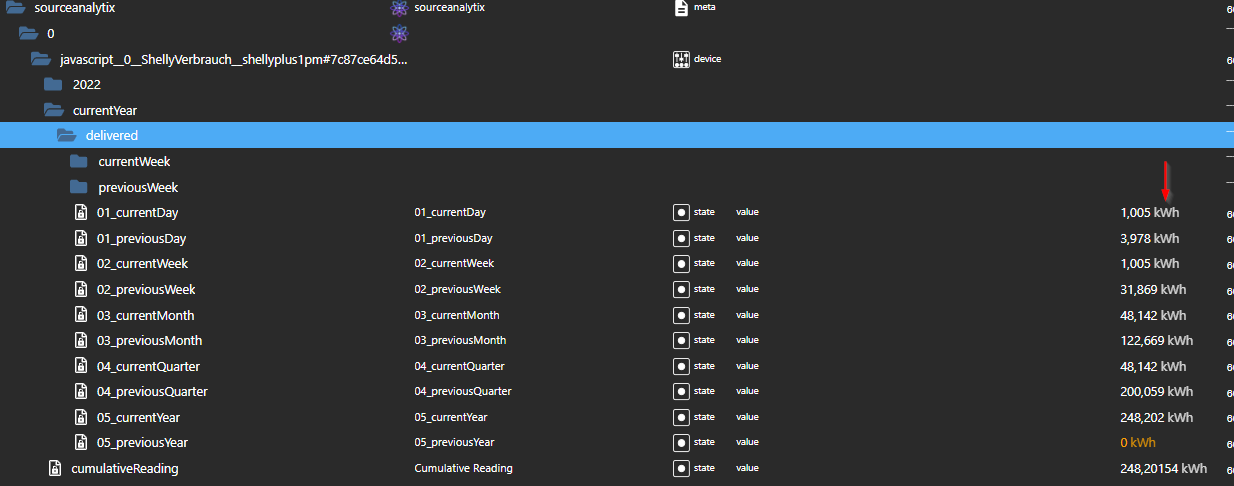Click state type icon in 05_previousYear row
This screenshot has height=486, width=1234.
coord(681,442)
